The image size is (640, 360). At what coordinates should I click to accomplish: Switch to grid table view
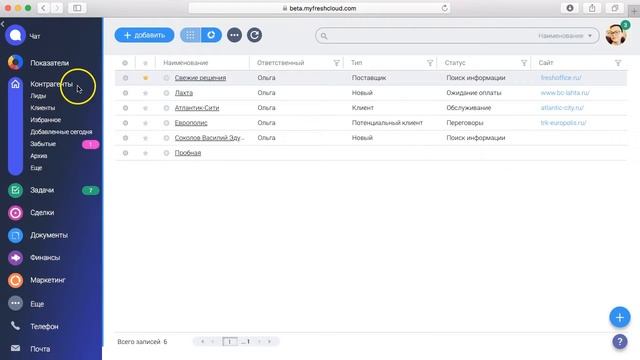pos(190,35)
